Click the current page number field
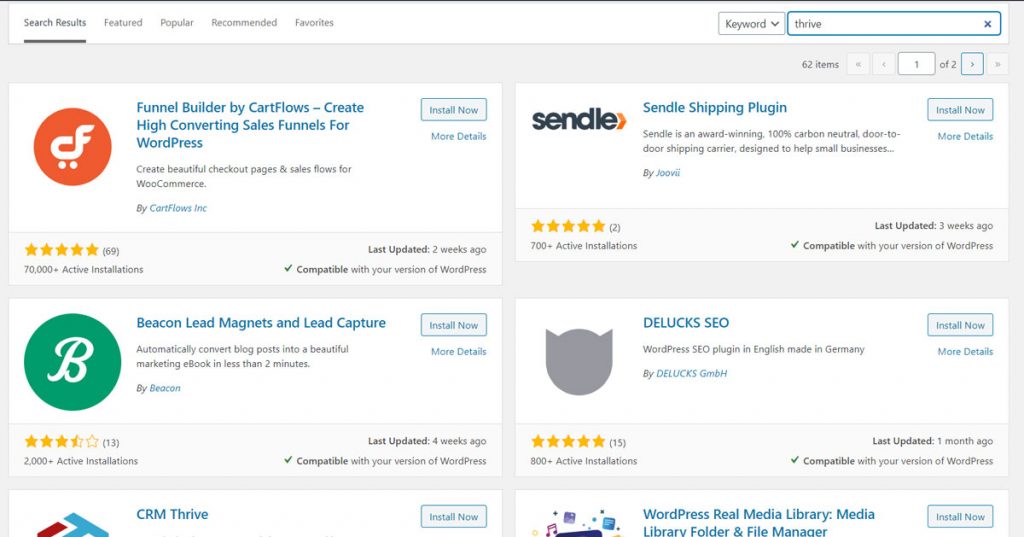Image resolution: width=1024 pixels, height=537 pixels. tap(916, 64)
